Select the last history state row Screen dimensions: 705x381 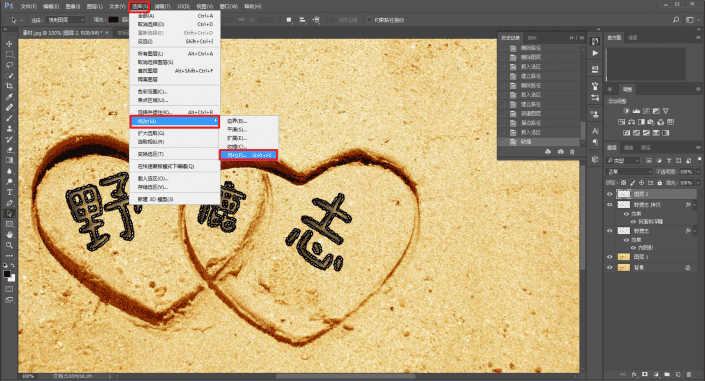pyautogui.click(x=540, y=142)
